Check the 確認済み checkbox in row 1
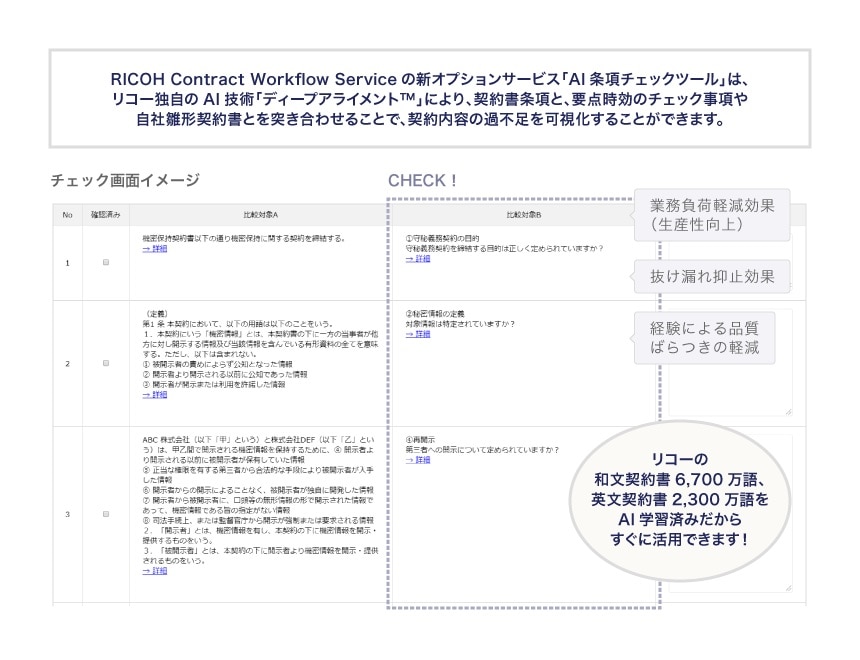This screenshot has height=660, width=860. (106, 263)
